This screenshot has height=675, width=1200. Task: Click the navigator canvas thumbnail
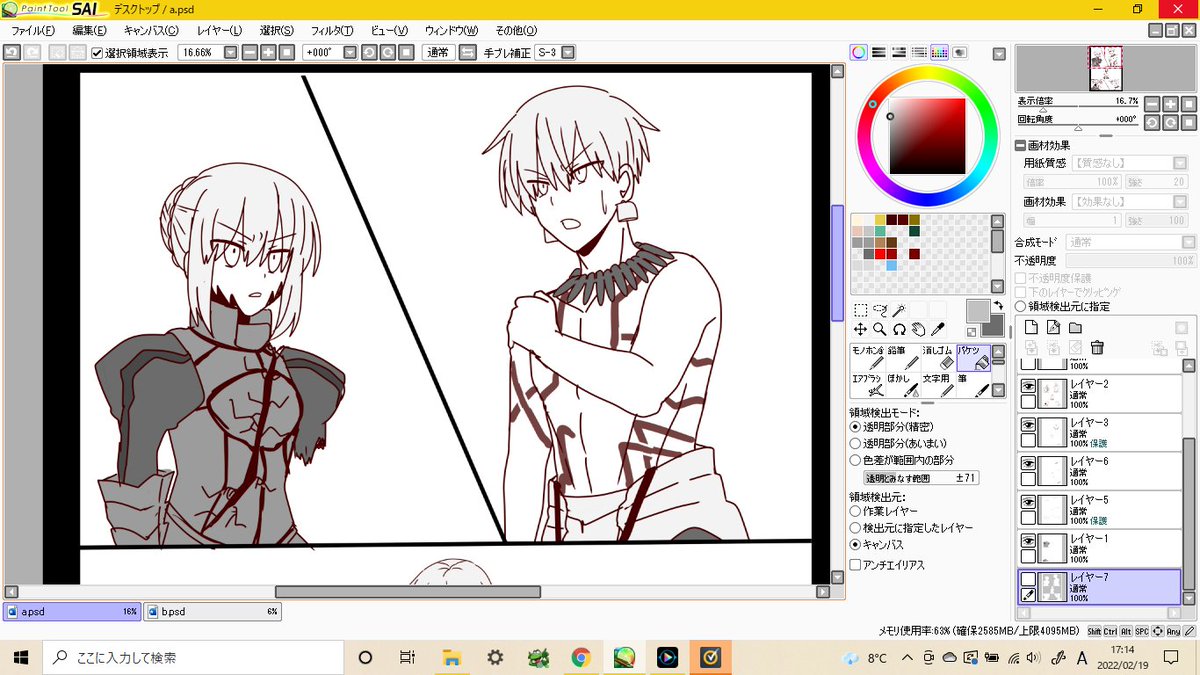[x=1106, y=70]
